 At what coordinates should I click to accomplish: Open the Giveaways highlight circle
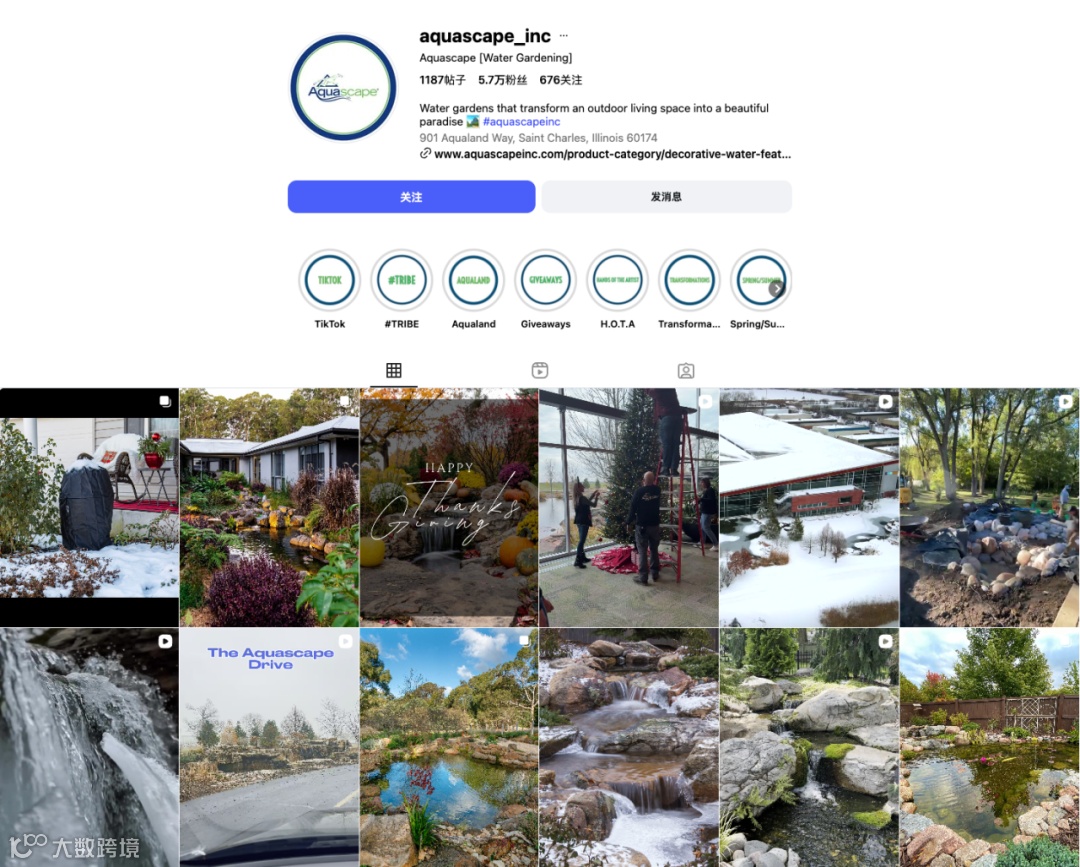click(546, 280)
